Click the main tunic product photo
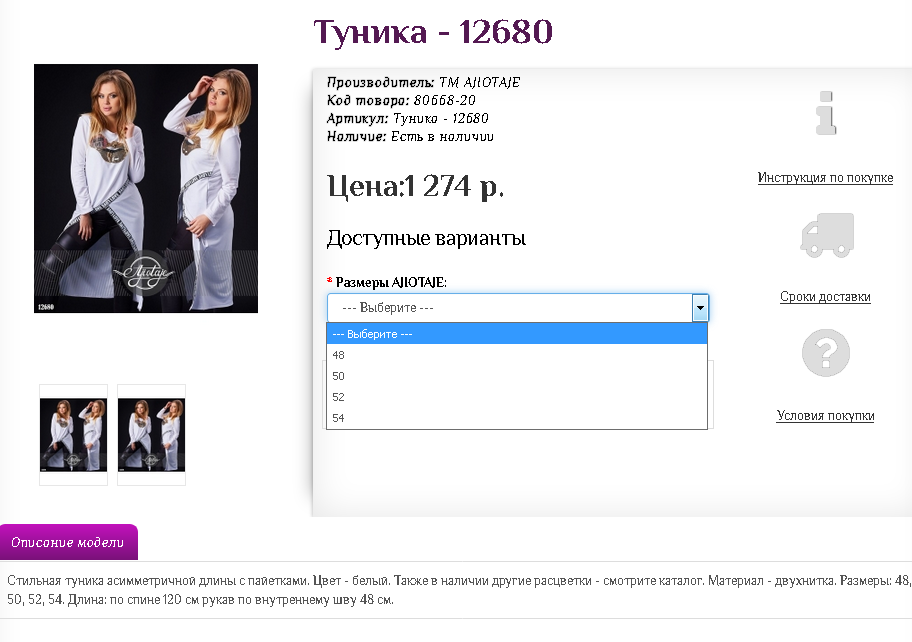 point(146,188)
